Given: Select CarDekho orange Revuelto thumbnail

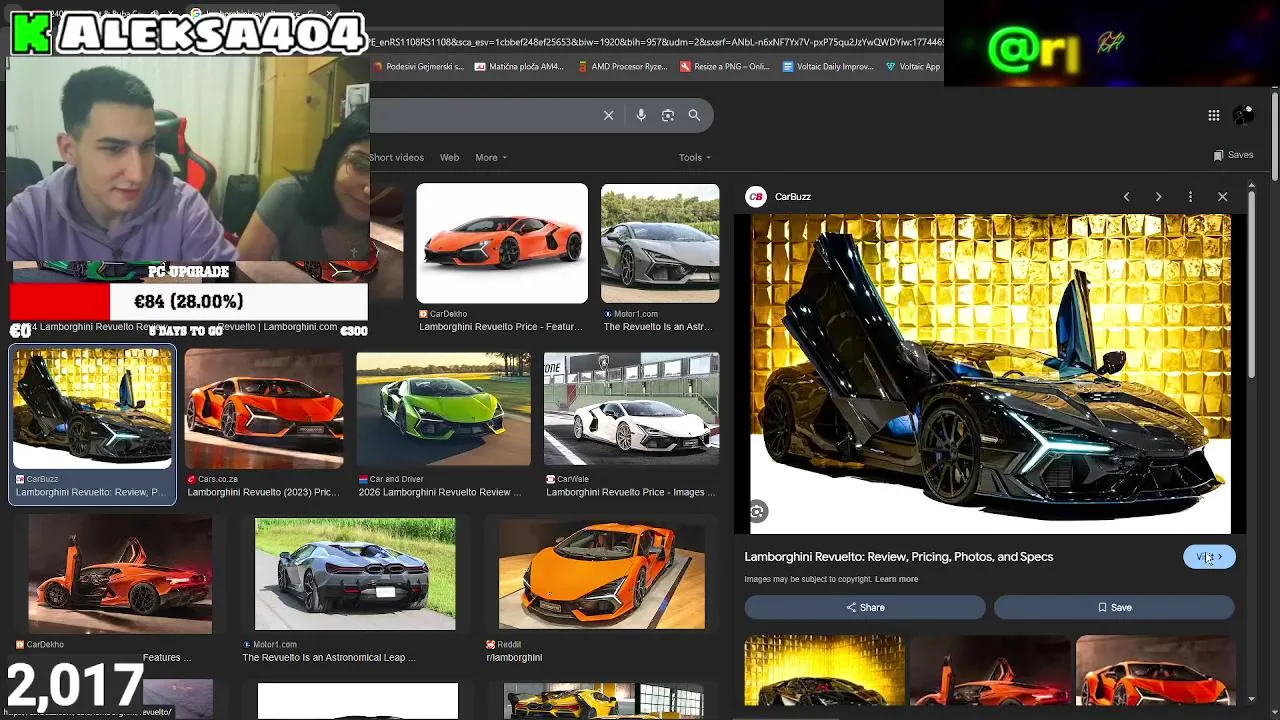Looking at the screenshot, I should pyautogui.click(x=502, y=243).
